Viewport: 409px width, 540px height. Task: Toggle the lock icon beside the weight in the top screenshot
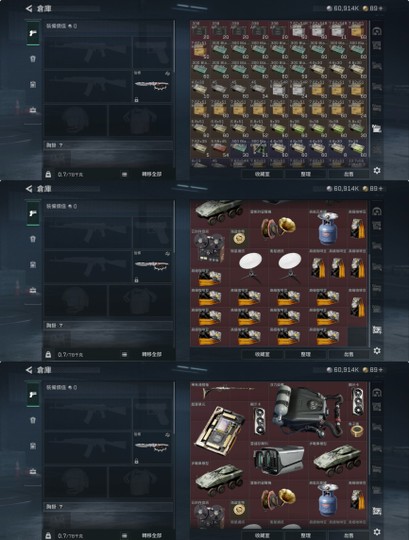click(48, 174)
